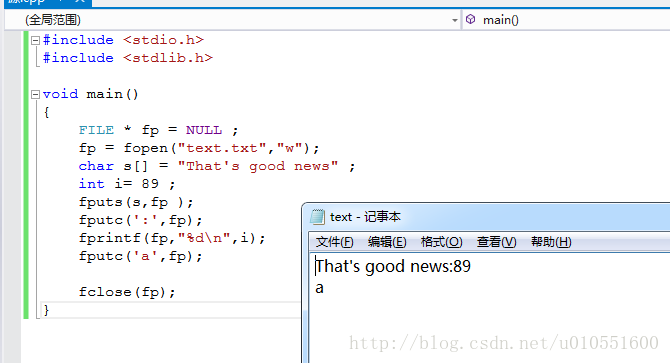This screenshot has height=363, width=670.
Task: Click the closing brace of main
Action: point(47,310)
